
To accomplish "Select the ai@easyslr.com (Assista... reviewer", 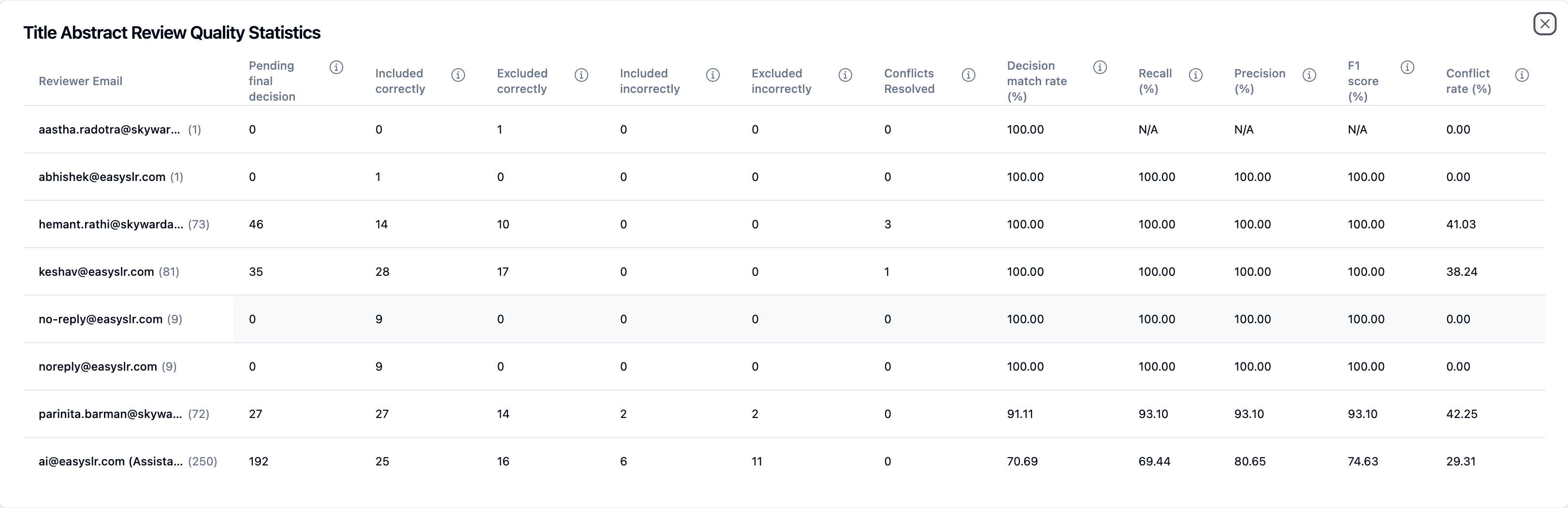I will click(x=110, y=462).
